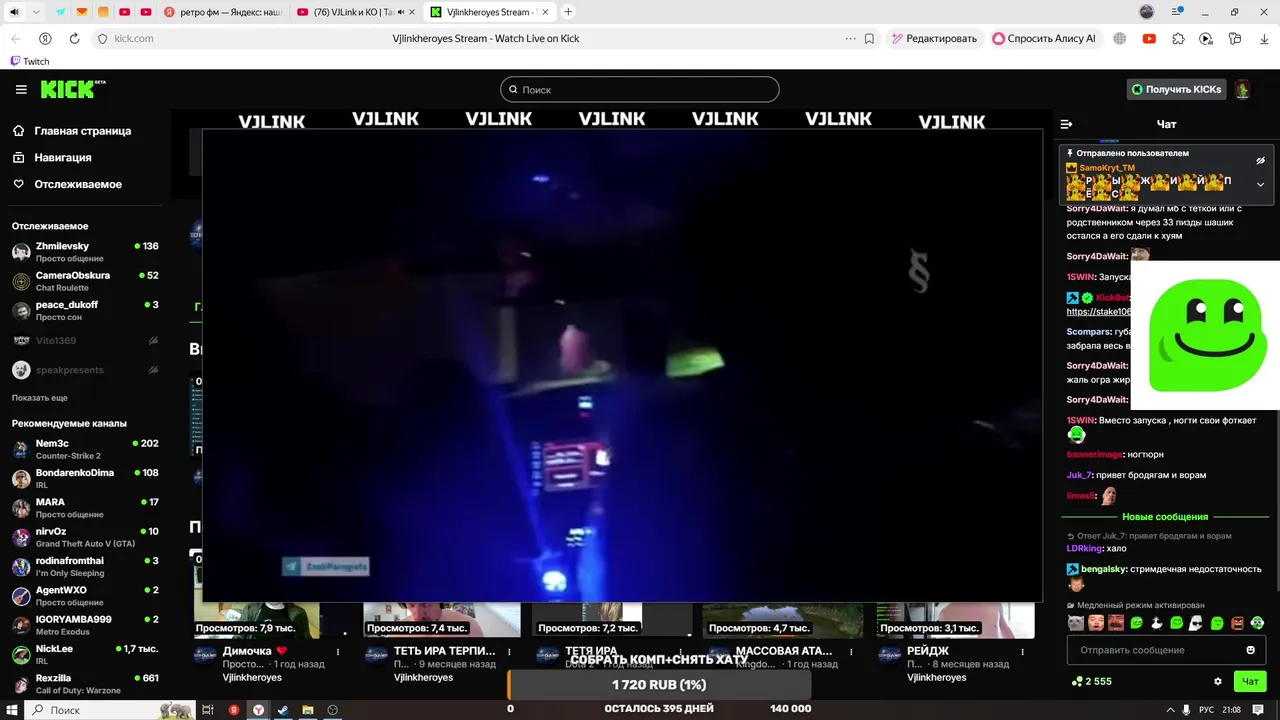Toggle the taskbar microphone icon

pos(1186,710)
